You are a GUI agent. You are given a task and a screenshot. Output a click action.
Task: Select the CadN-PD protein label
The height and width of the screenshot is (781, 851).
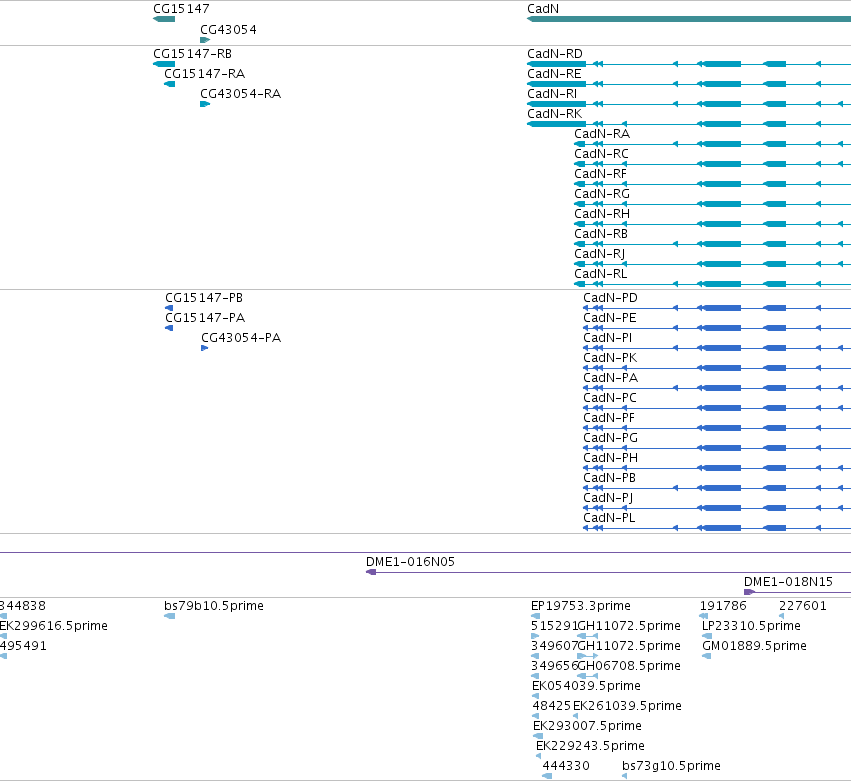(611, 298)
